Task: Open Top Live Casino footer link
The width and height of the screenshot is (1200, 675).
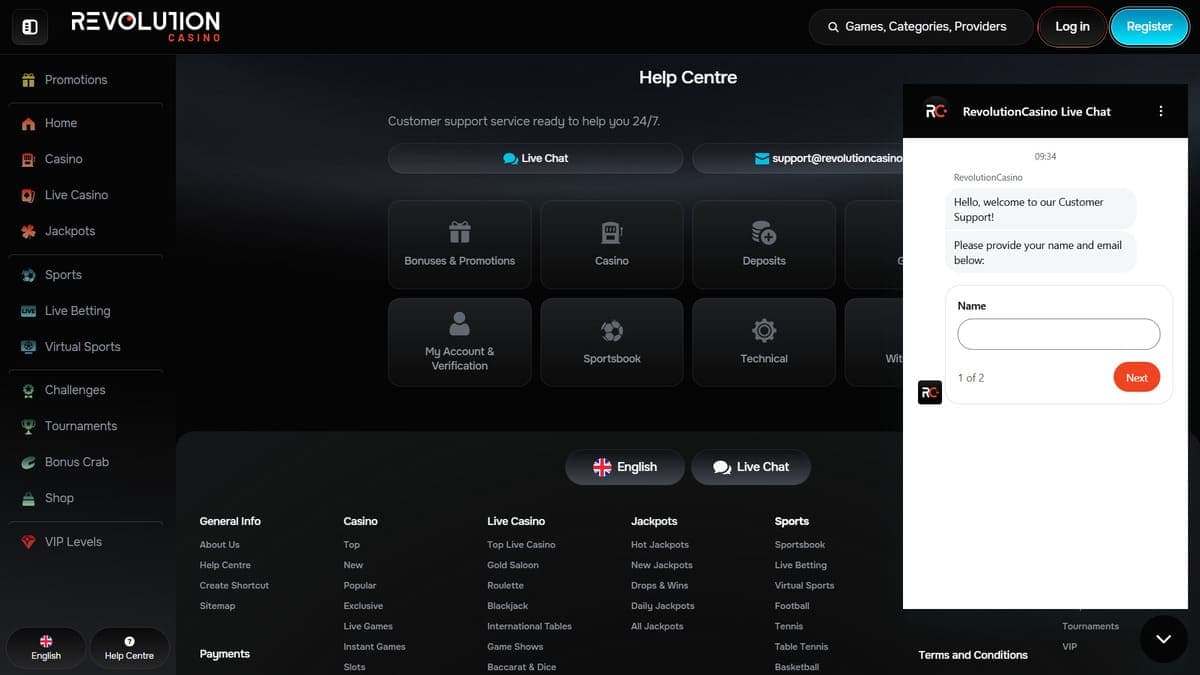Action: [521, 545]
